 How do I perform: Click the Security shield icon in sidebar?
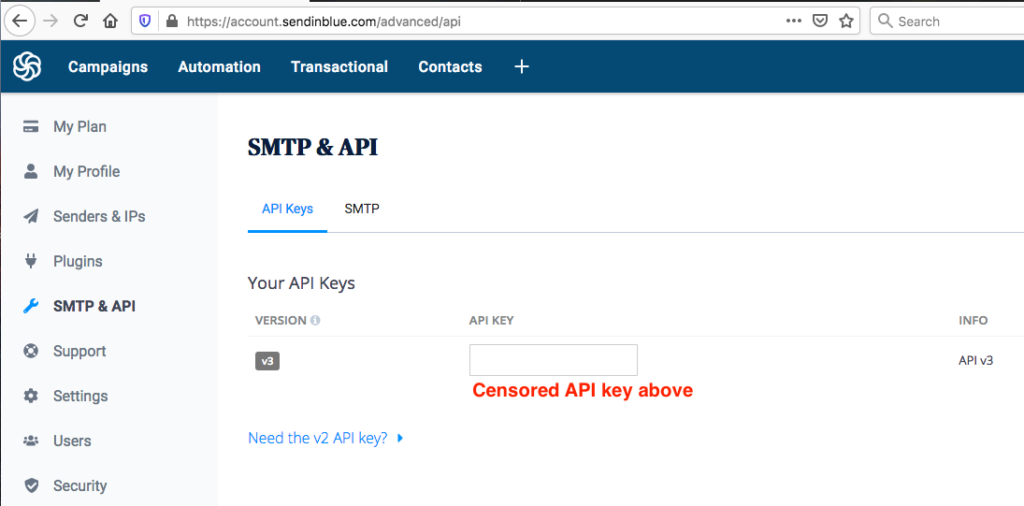31,486
